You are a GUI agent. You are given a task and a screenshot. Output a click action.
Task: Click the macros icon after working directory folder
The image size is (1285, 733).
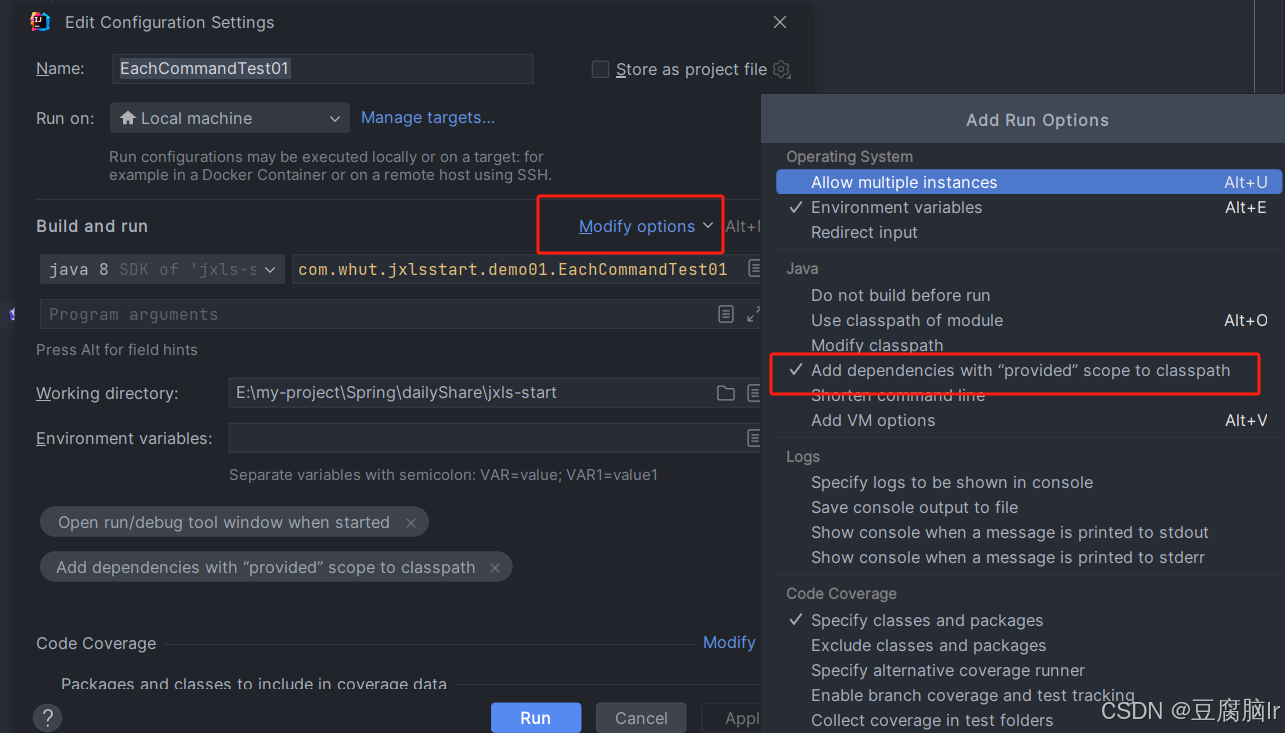pos(754,393)
